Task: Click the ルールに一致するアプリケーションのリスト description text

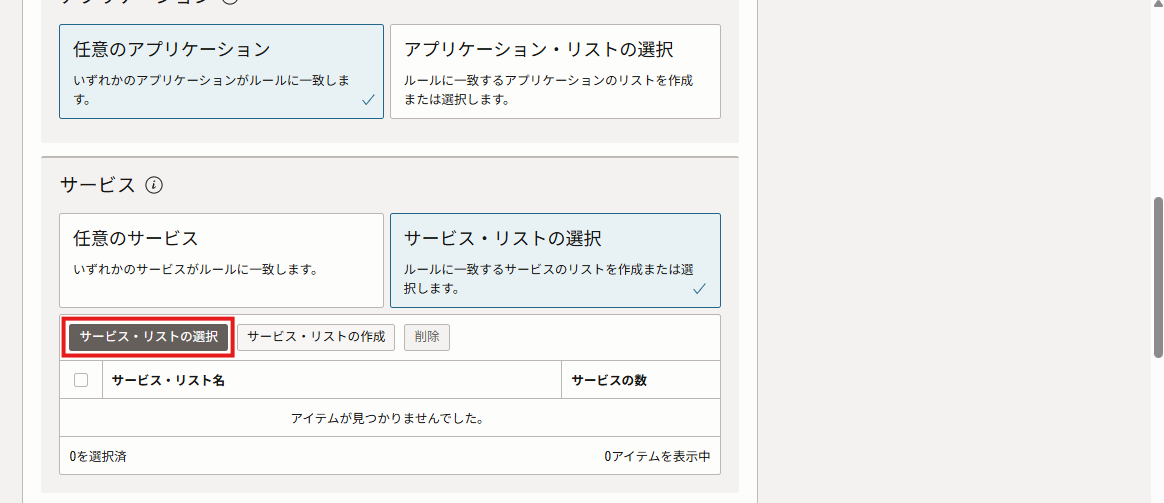Action: tap(548, 80)
